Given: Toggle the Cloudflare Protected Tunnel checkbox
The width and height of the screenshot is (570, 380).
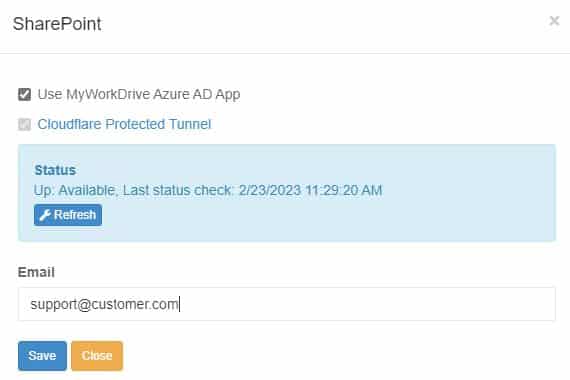Looking at the screenshot, I should click(x=24, y=124).
